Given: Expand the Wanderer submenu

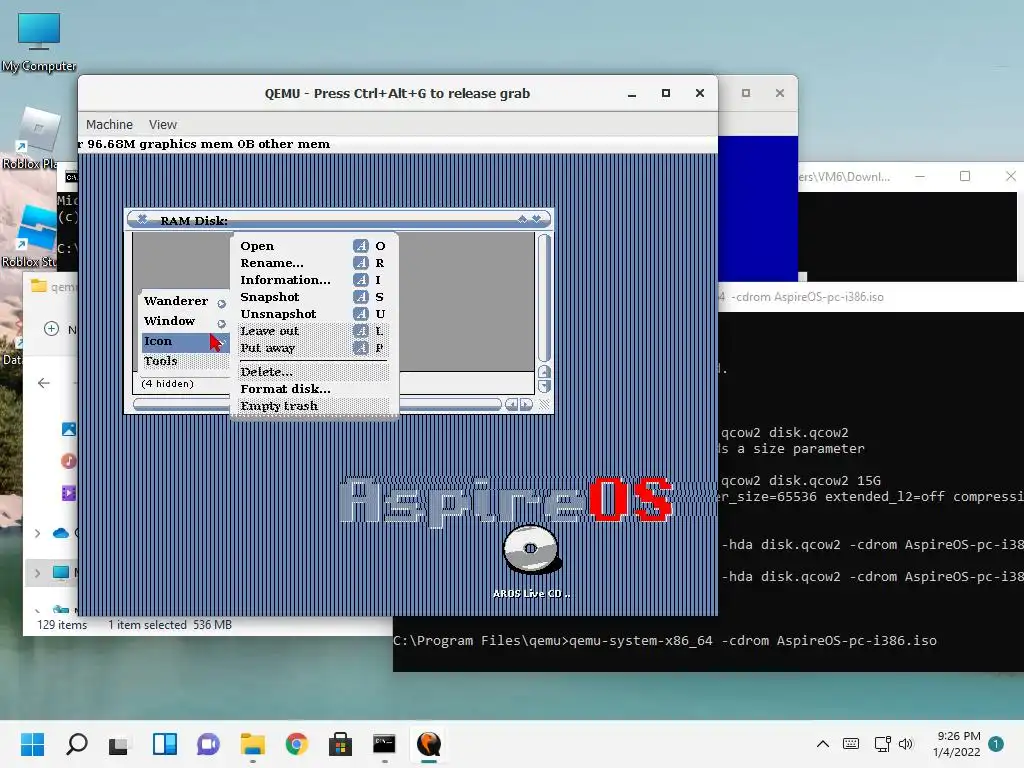Looking at the screenshot, I should click(x=184, y=301).
